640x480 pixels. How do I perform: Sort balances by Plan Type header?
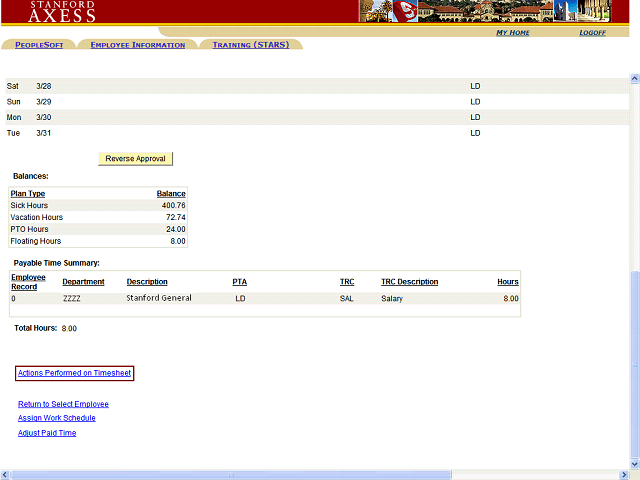pos(28,193)
